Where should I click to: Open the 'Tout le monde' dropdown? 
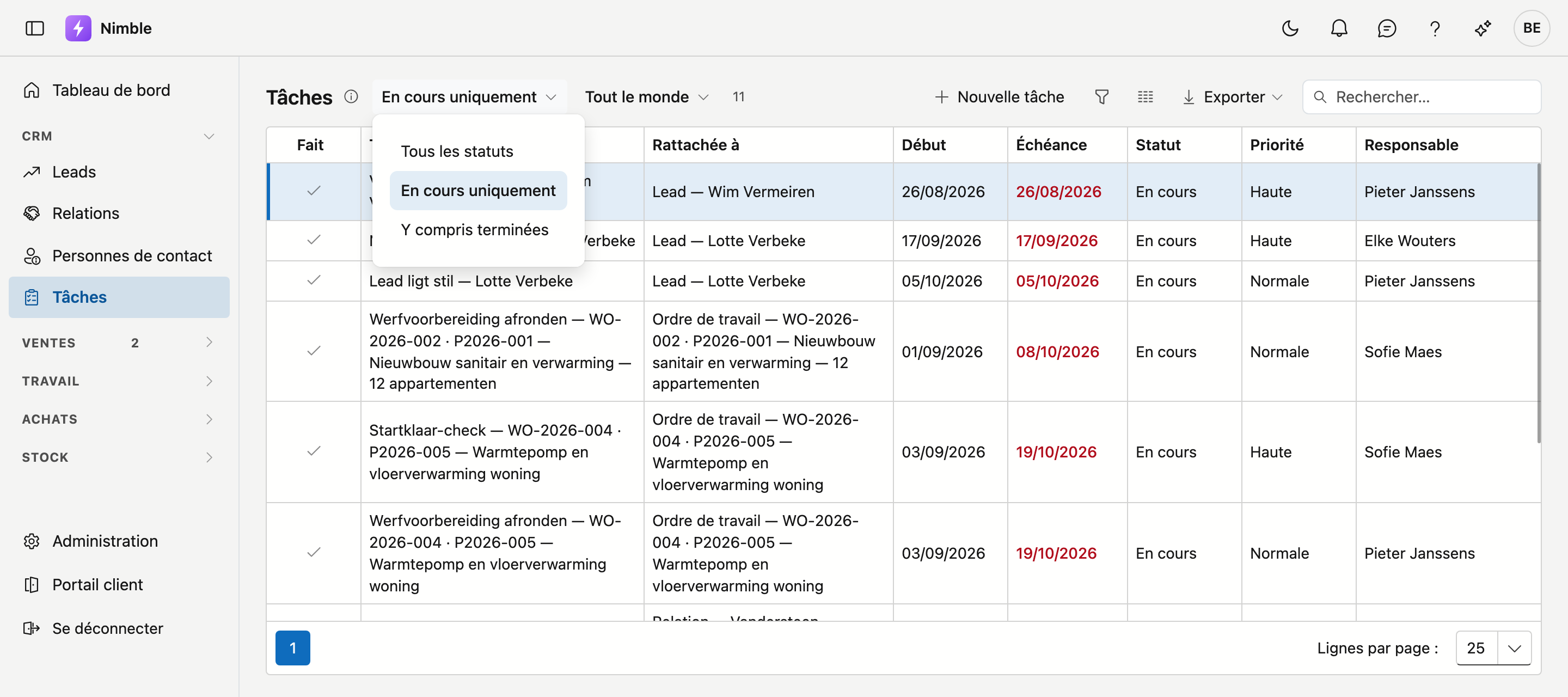tap(646, 97)
